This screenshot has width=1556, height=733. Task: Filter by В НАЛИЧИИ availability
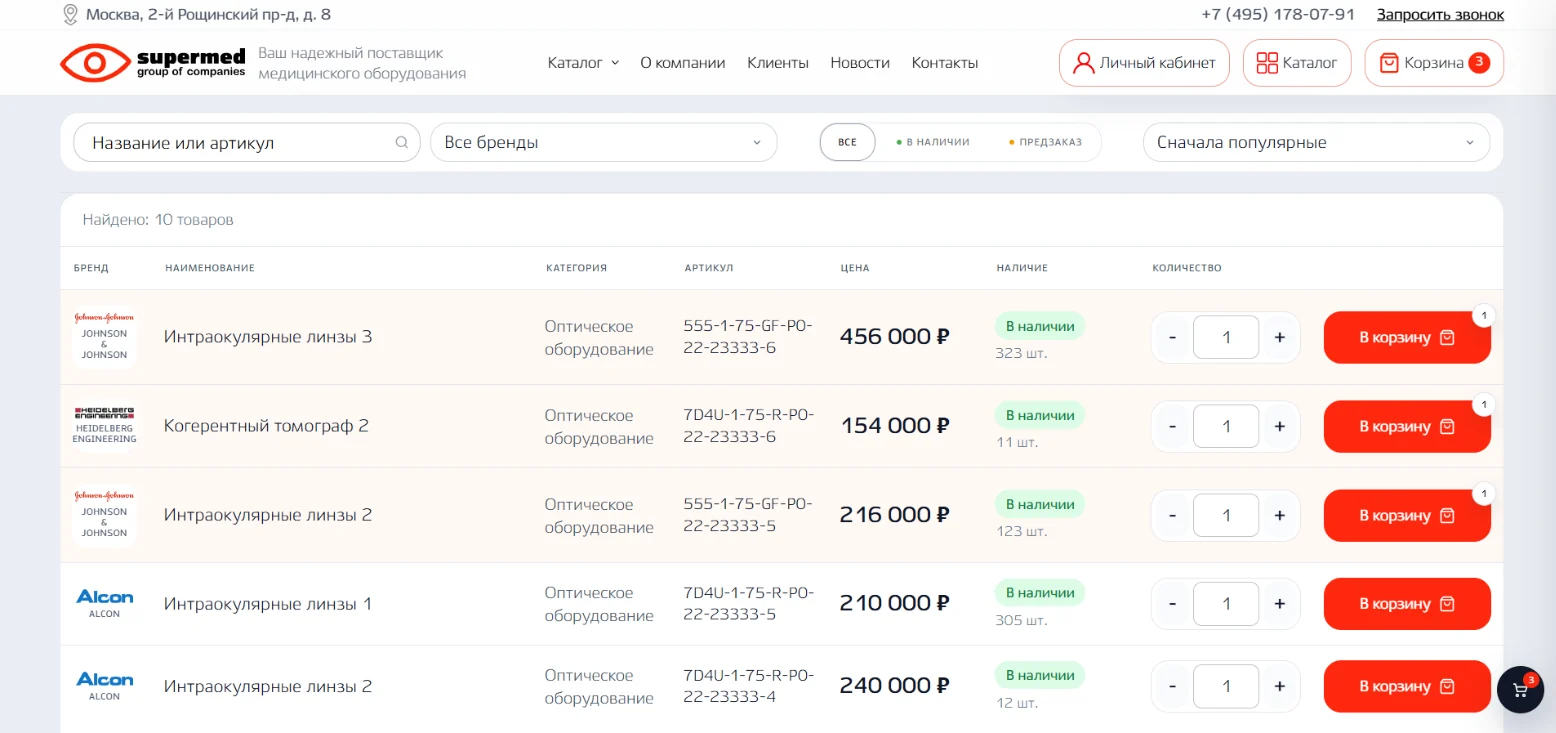933,142
